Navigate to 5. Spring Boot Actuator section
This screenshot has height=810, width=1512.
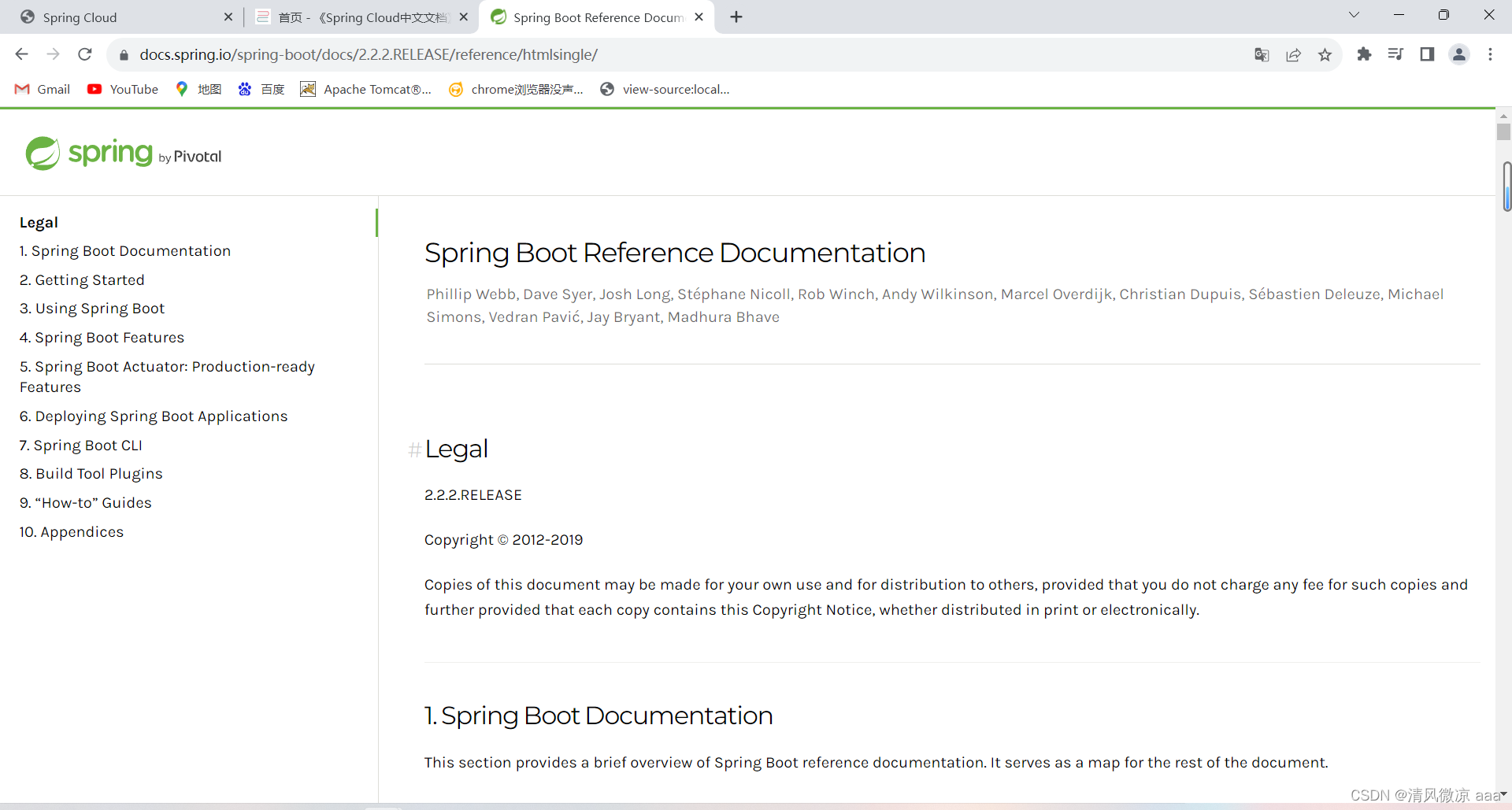pos(167,376)
